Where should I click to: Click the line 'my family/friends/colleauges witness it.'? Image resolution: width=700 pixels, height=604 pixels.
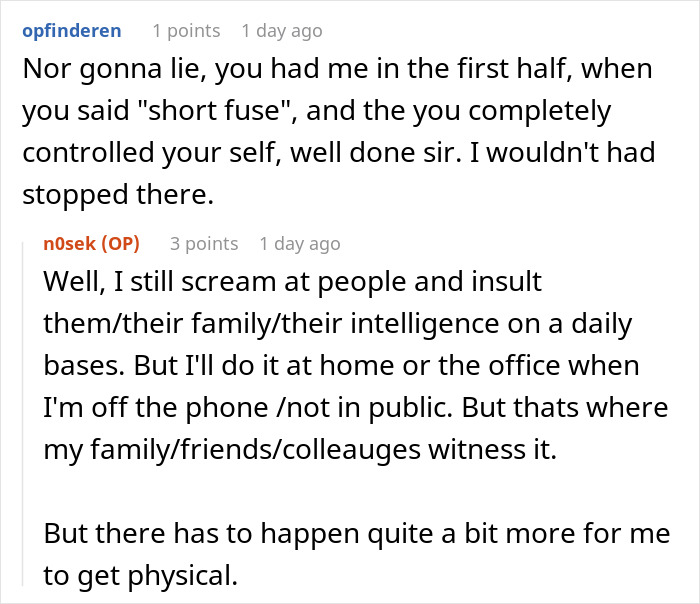point(300,450)
